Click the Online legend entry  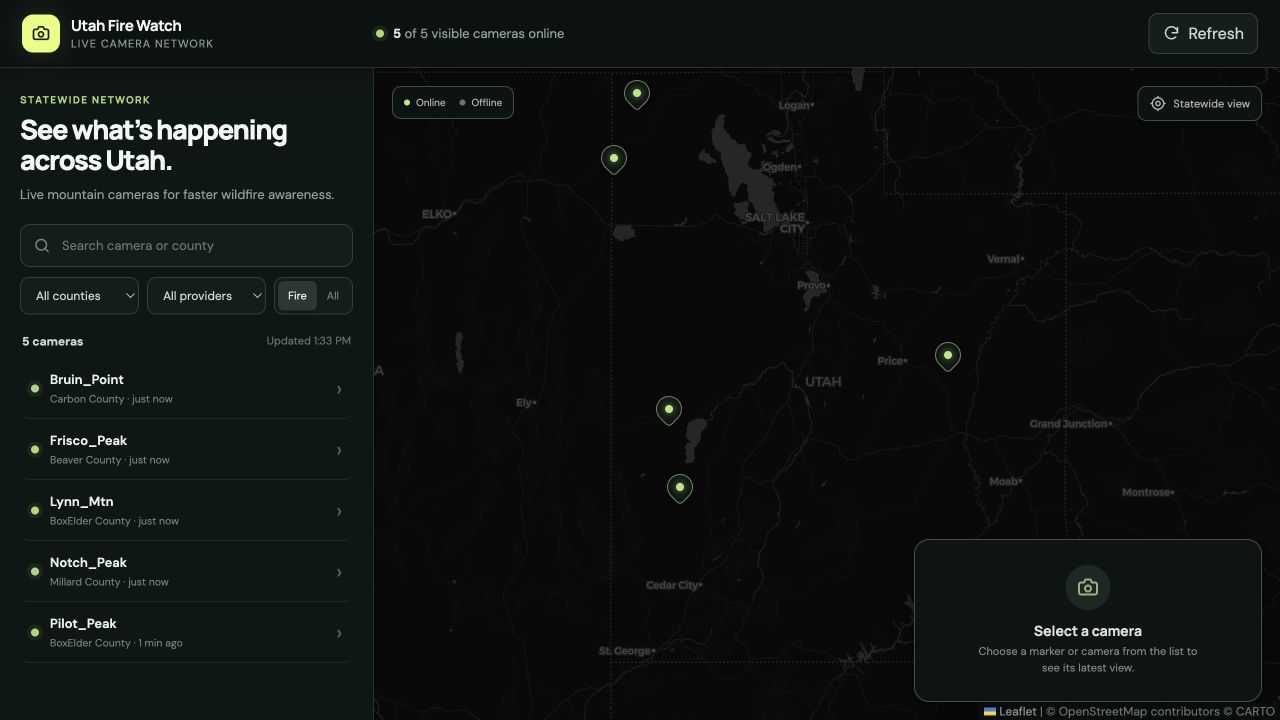tap(425, 102)
